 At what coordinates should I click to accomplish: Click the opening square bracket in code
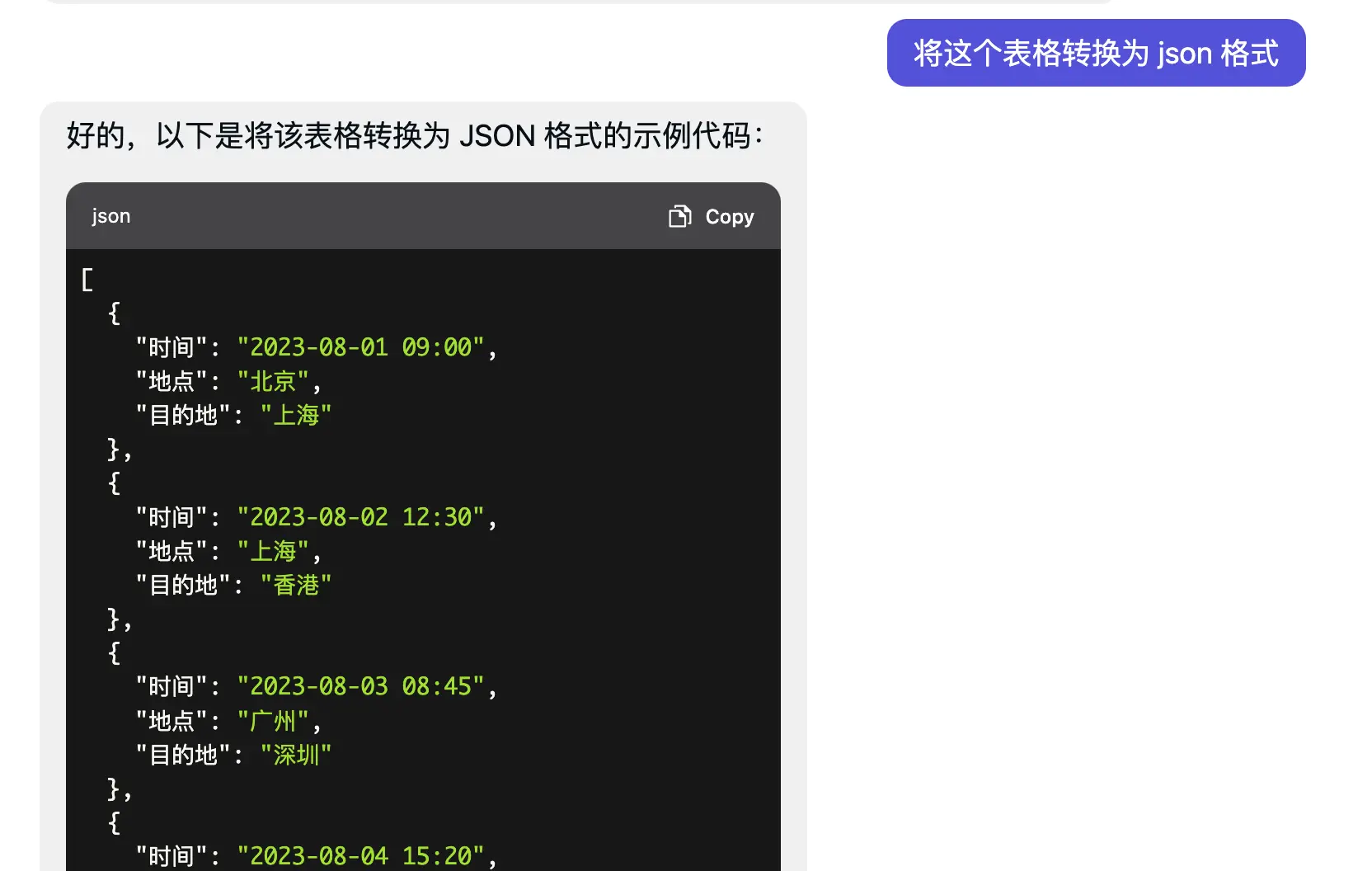coord(87,280)
